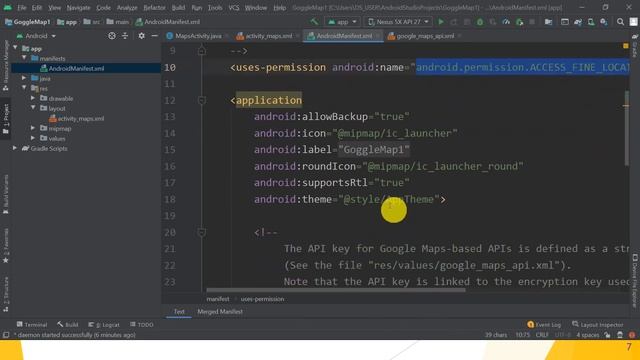Fold the application tag at line 12
This screenshot has width=640, height=360.
(x=202, y=100)
